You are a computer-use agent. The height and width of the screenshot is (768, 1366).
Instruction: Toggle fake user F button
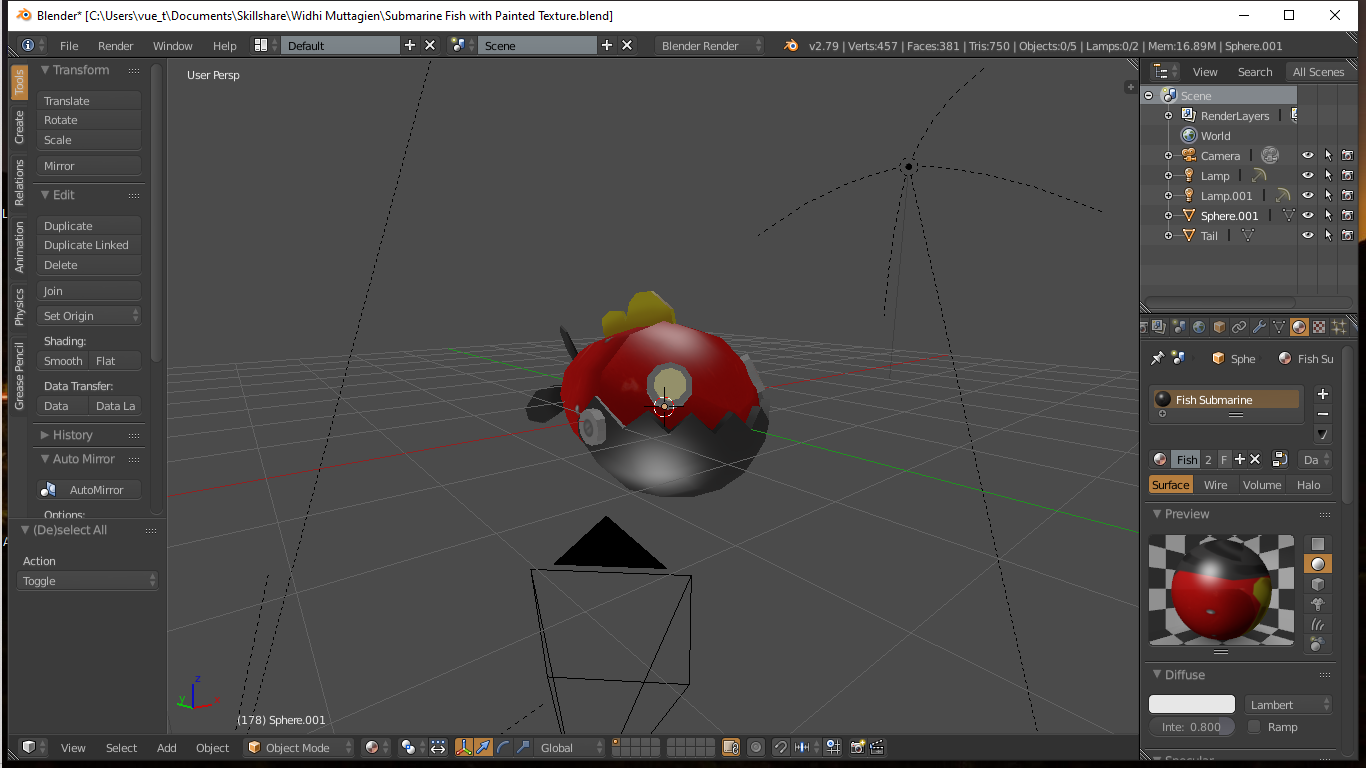(x=1224, y=459)
